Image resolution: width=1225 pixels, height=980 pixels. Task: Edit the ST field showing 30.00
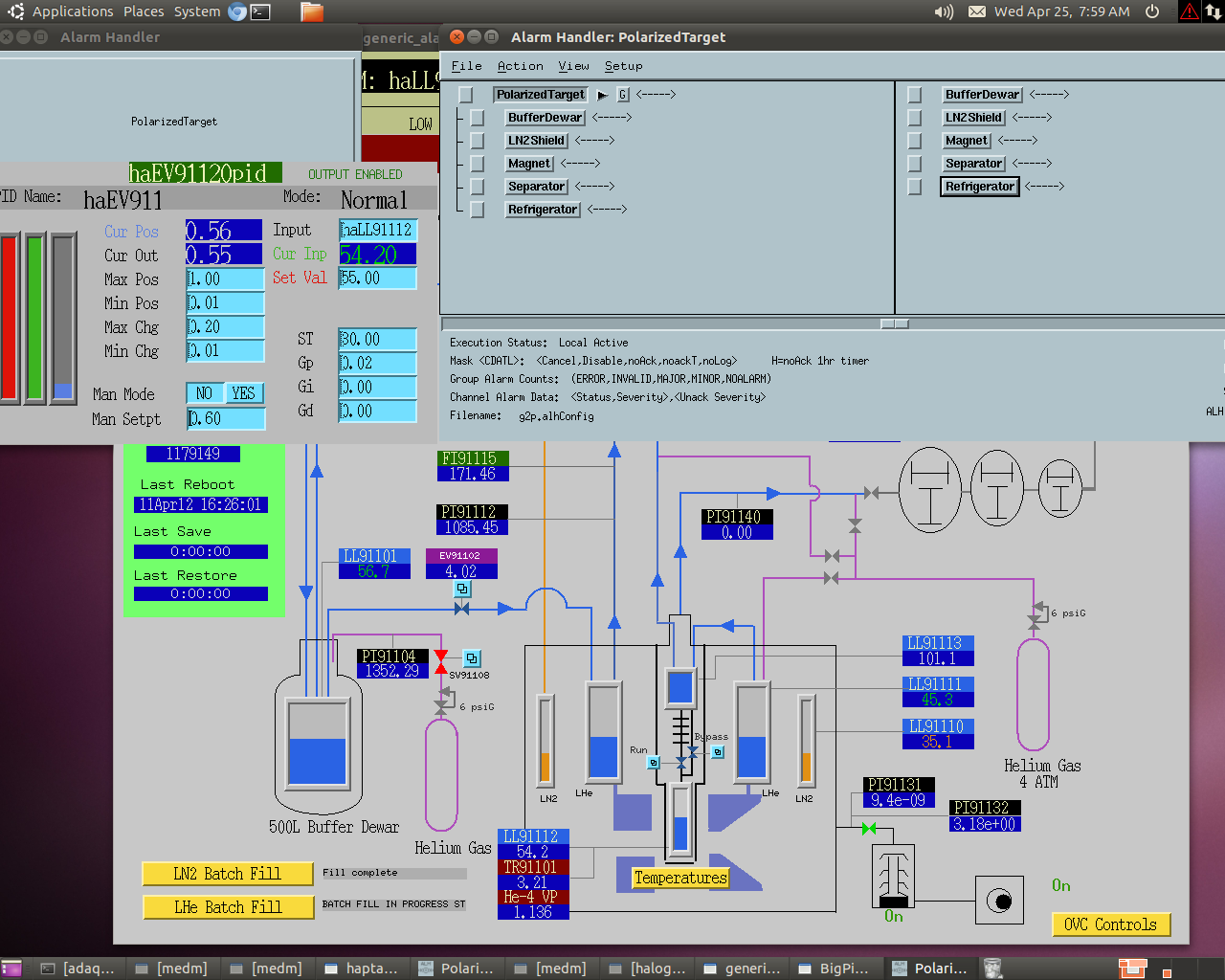[378, 340]
